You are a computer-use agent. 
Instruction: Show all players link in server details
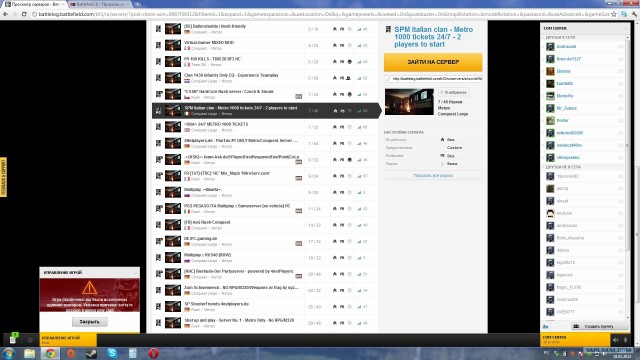coord(433,176)
